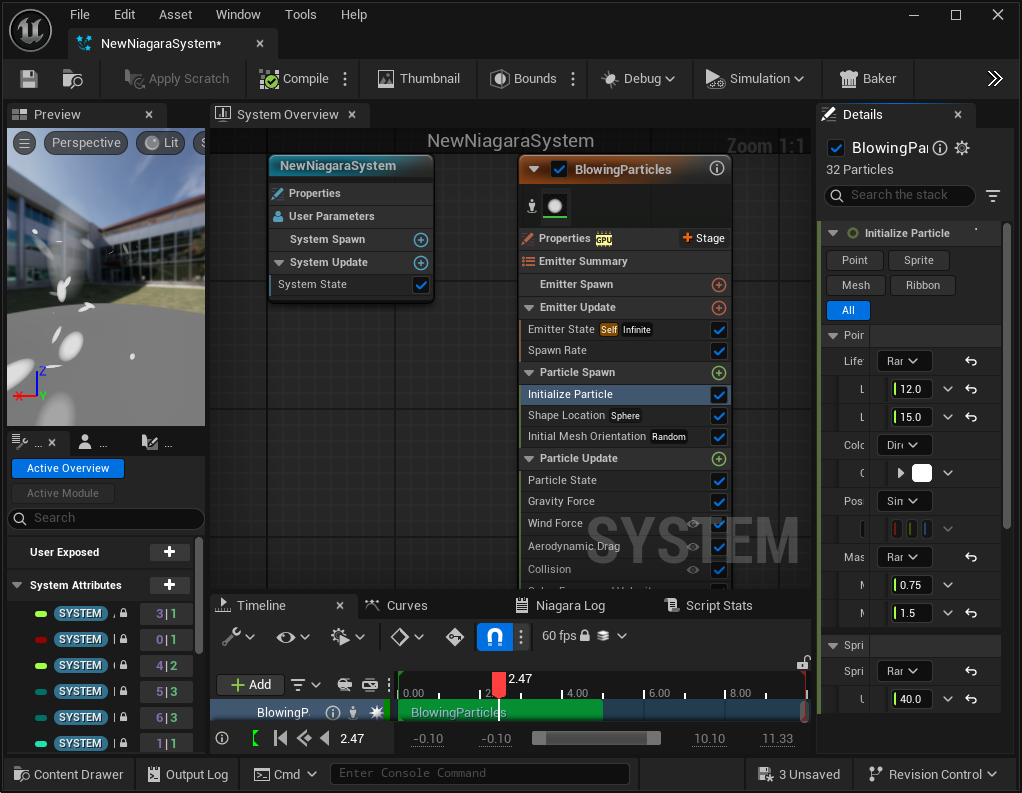Expand the toolbar overflow chevrons
Screen dimensions: 1022x793
[995, 79]
